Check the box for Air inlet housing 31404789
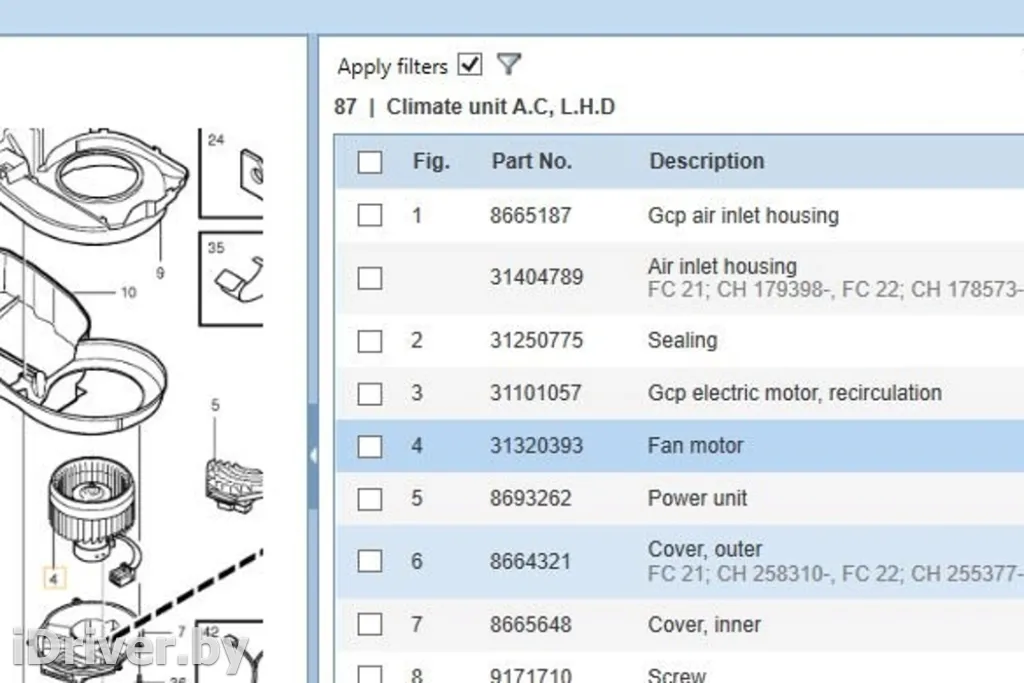Image resolution: width=1024 pixels, height=683 pixels. click(x=370, y=278)
